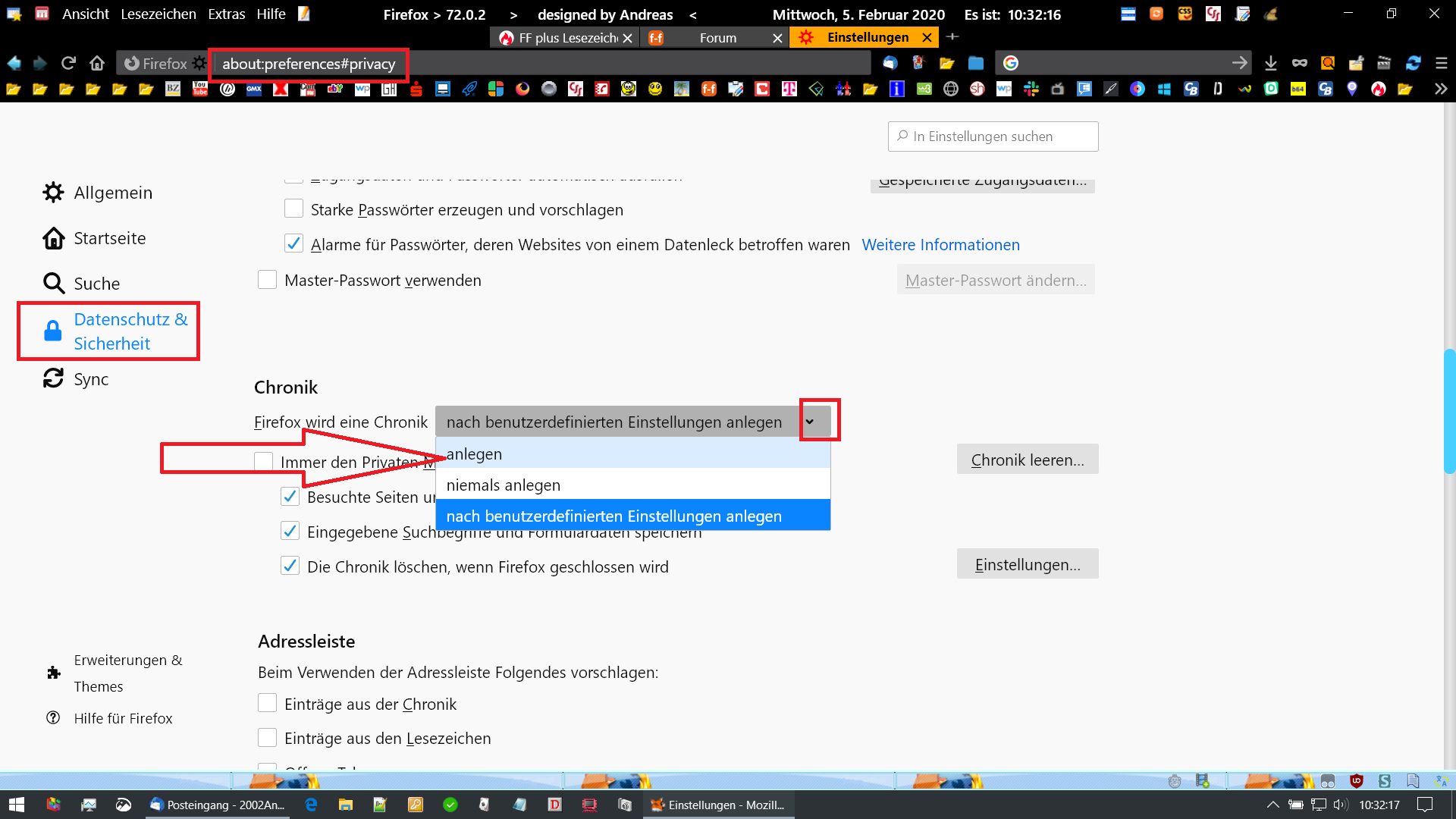Open the Lesezeichen menu
The width and height of the screenshot is (1456, 819).
158,14
